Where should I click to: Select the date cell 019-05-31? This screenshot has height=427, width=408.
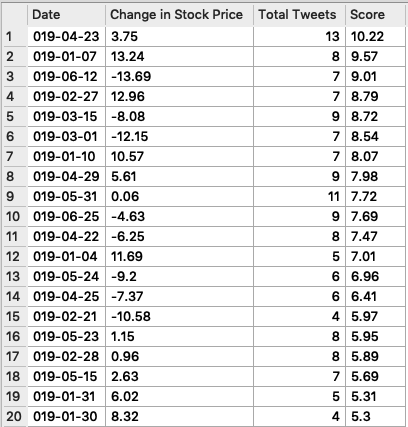[66, 197]
